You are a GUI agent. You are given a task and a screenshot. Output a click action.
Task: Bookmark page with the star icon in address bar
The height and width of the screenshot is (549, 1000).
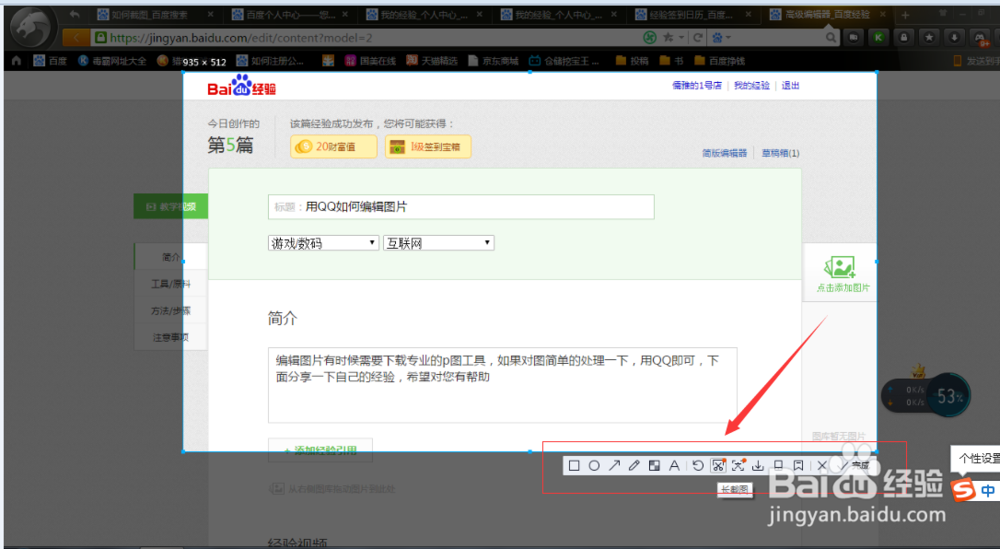(668, 38)
